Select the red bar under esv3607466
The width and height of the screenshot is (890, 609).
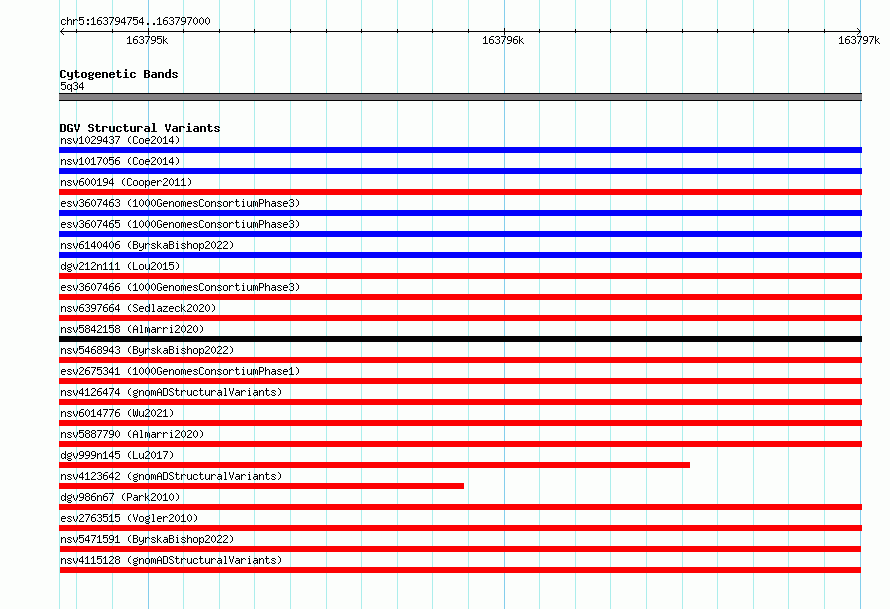tap(460, 297)
